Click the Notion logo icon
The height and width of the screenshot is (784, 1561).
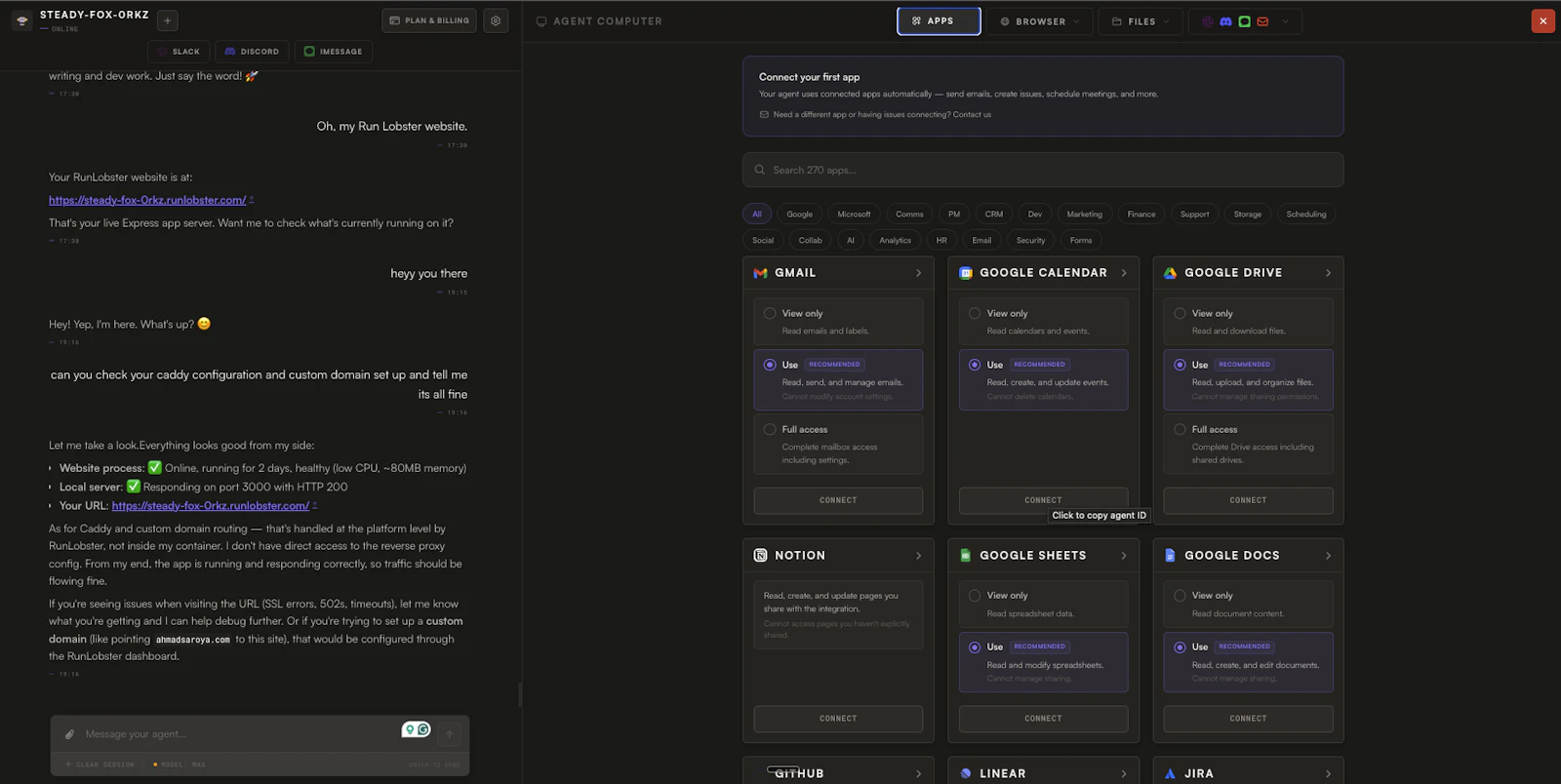click(x=761, y=555)
